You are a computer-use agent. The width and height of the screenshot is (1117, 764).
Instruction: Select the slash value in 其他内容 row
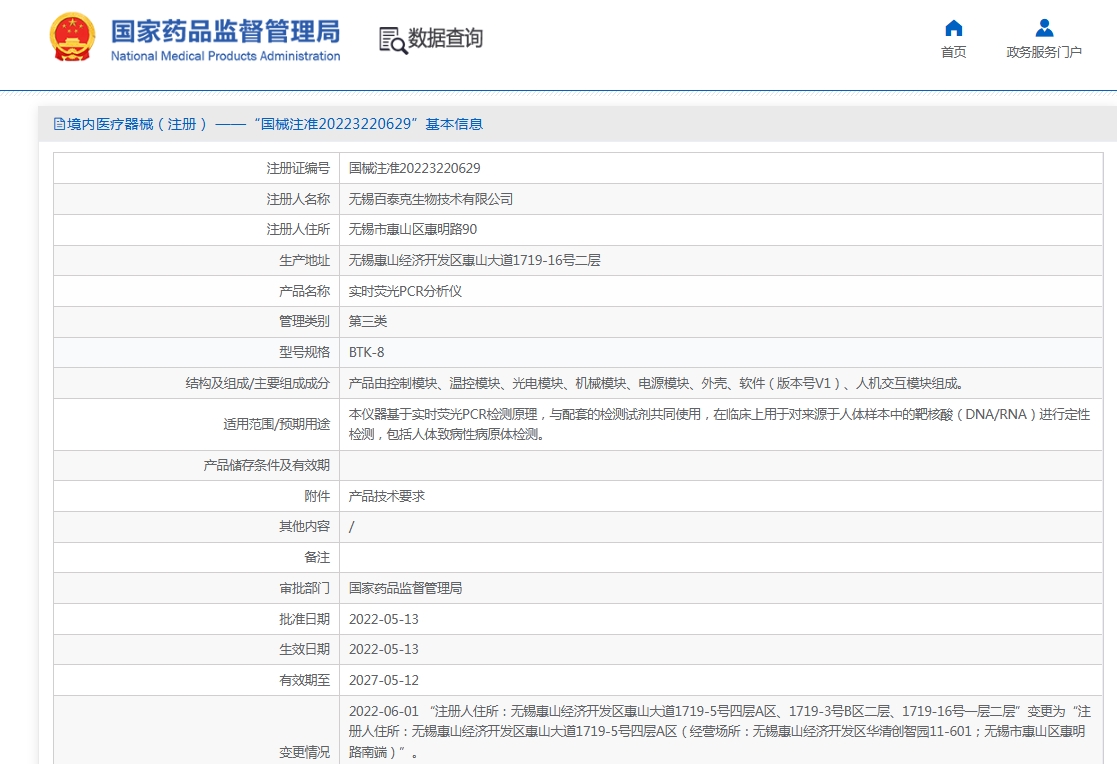coord(351,527)
